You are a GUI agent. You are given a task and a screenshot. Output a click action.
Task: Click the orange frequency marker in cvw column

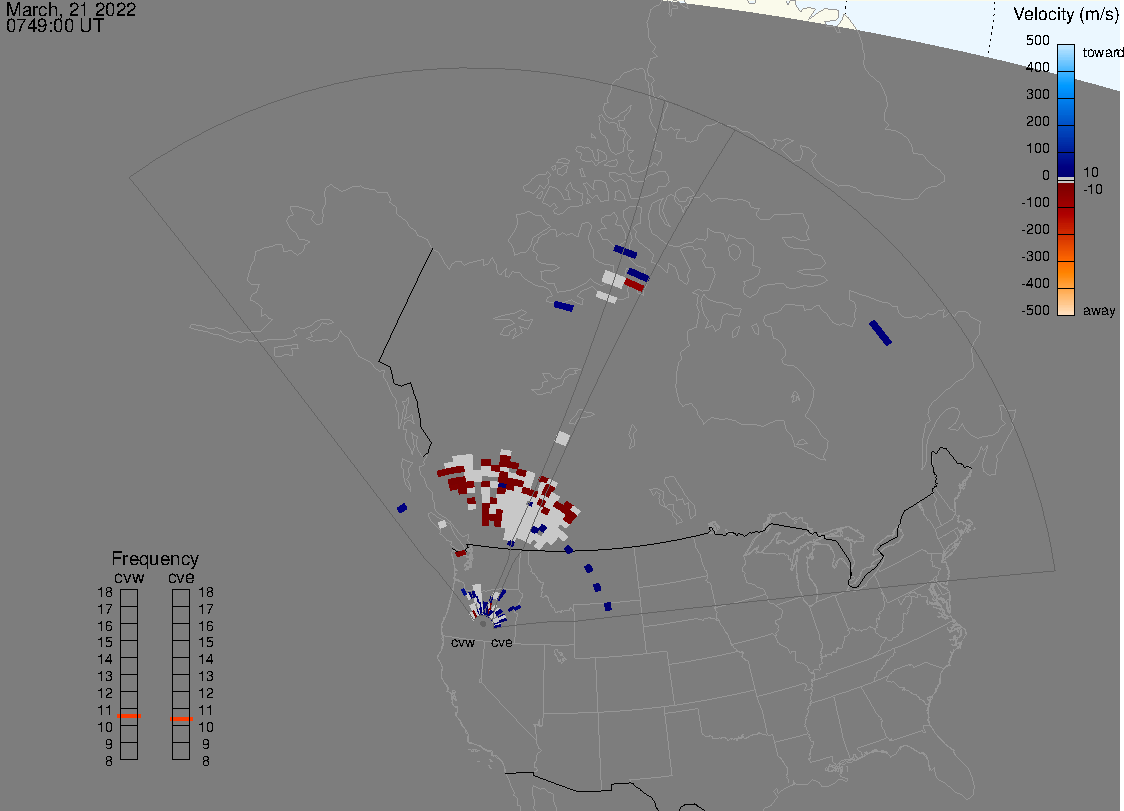[129, 716]
